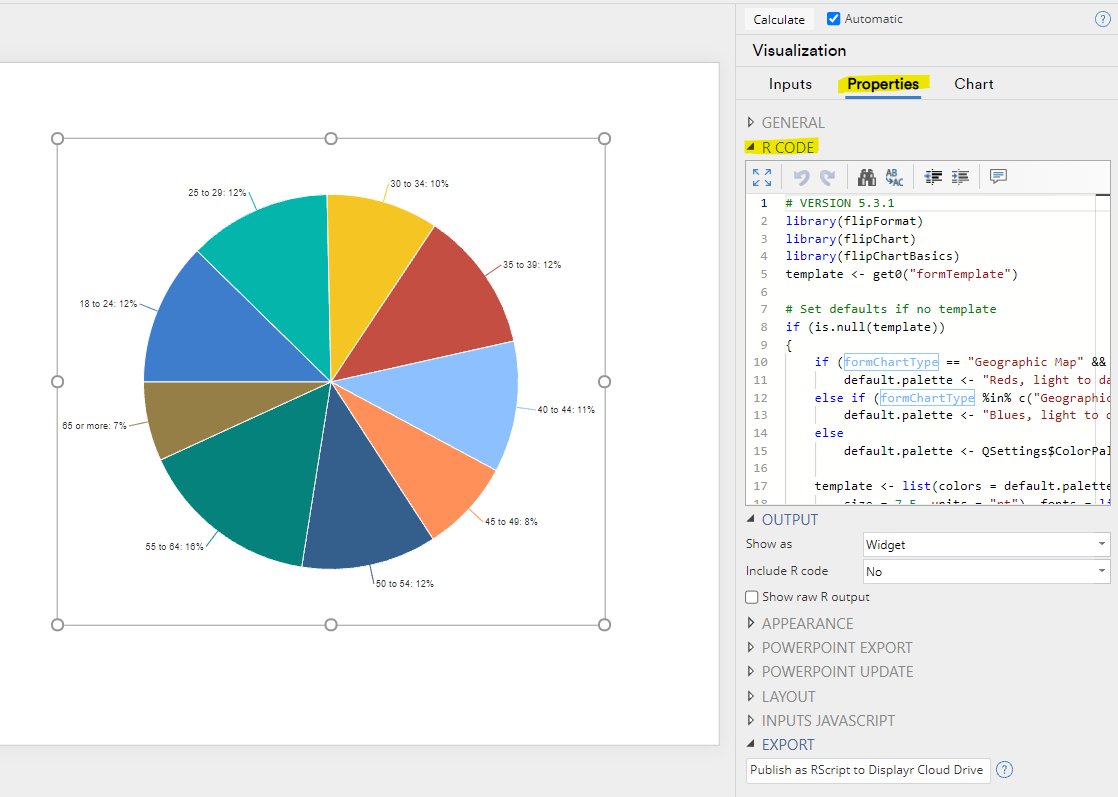Increase indent of the code lines
Viewport: 1118px width, 797px height.
pos(960,177)
